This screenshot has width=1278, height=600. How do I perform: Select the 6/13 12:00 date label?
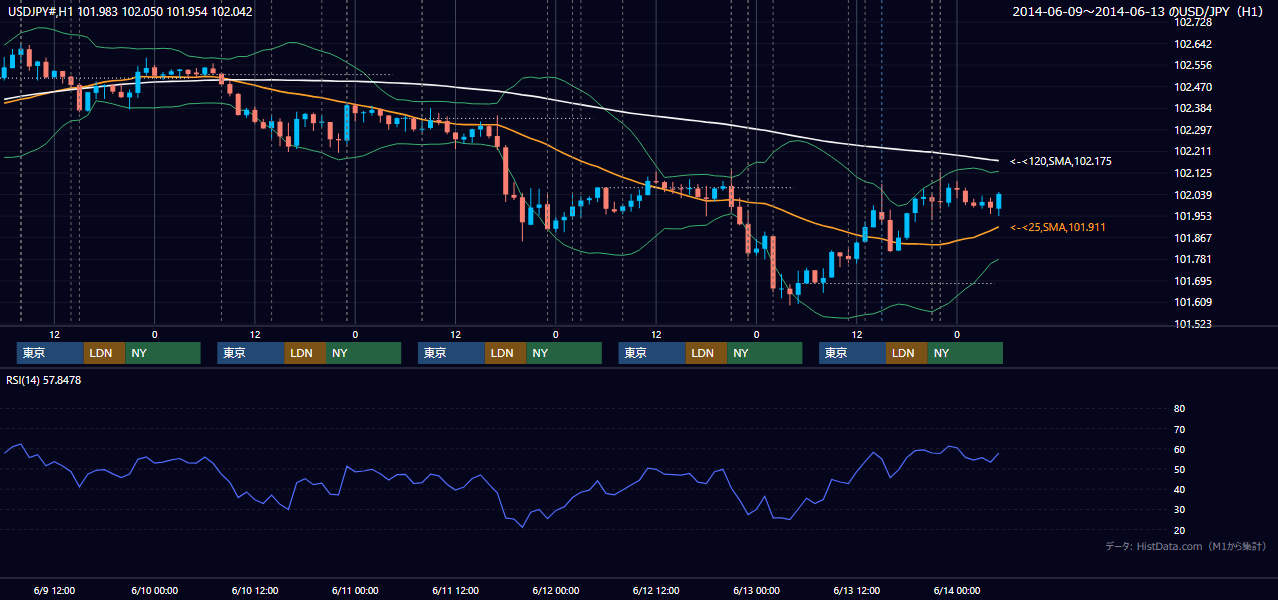[857, 590]
